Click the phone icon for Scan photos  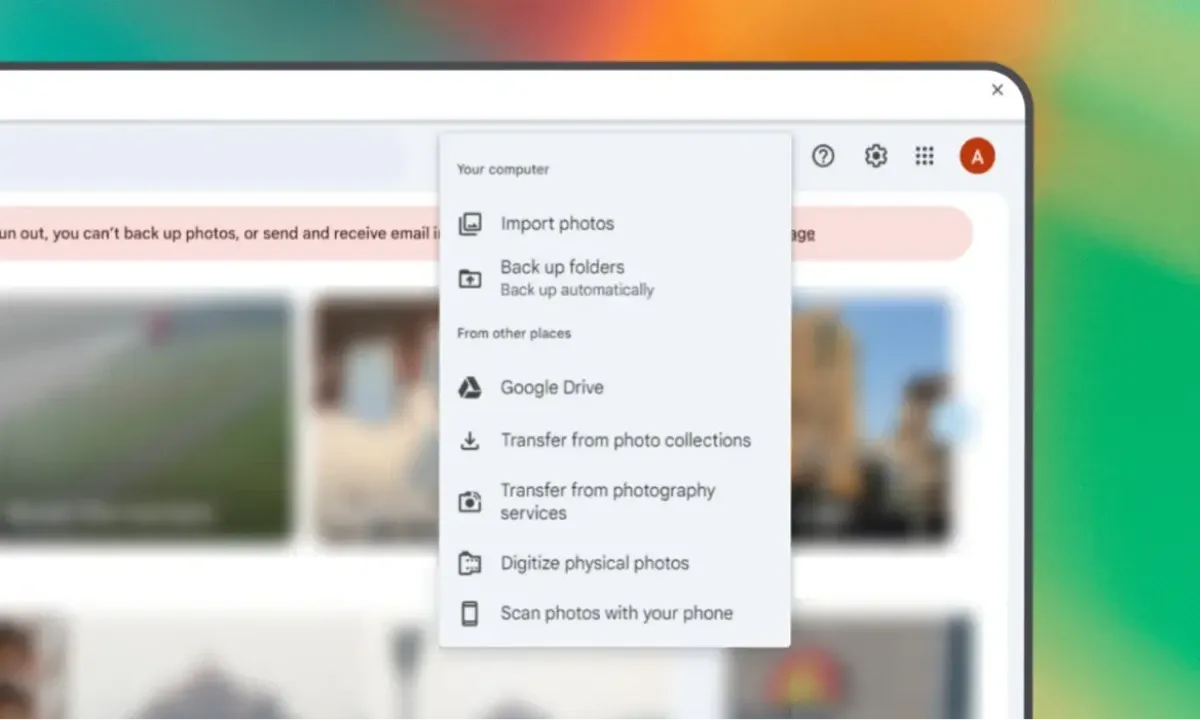[x=470, y=614]
